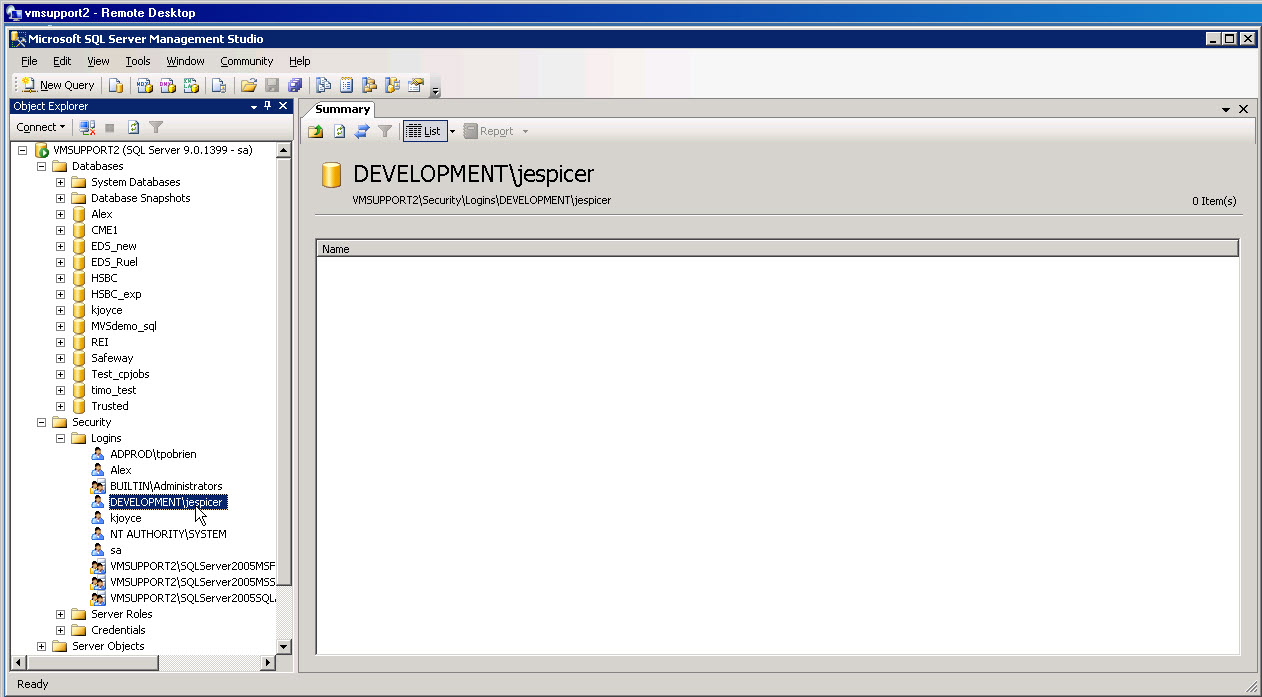Viewport: 1262px width, 697px height.
Task: Select the Summary tab
Action: pos(342,109)
